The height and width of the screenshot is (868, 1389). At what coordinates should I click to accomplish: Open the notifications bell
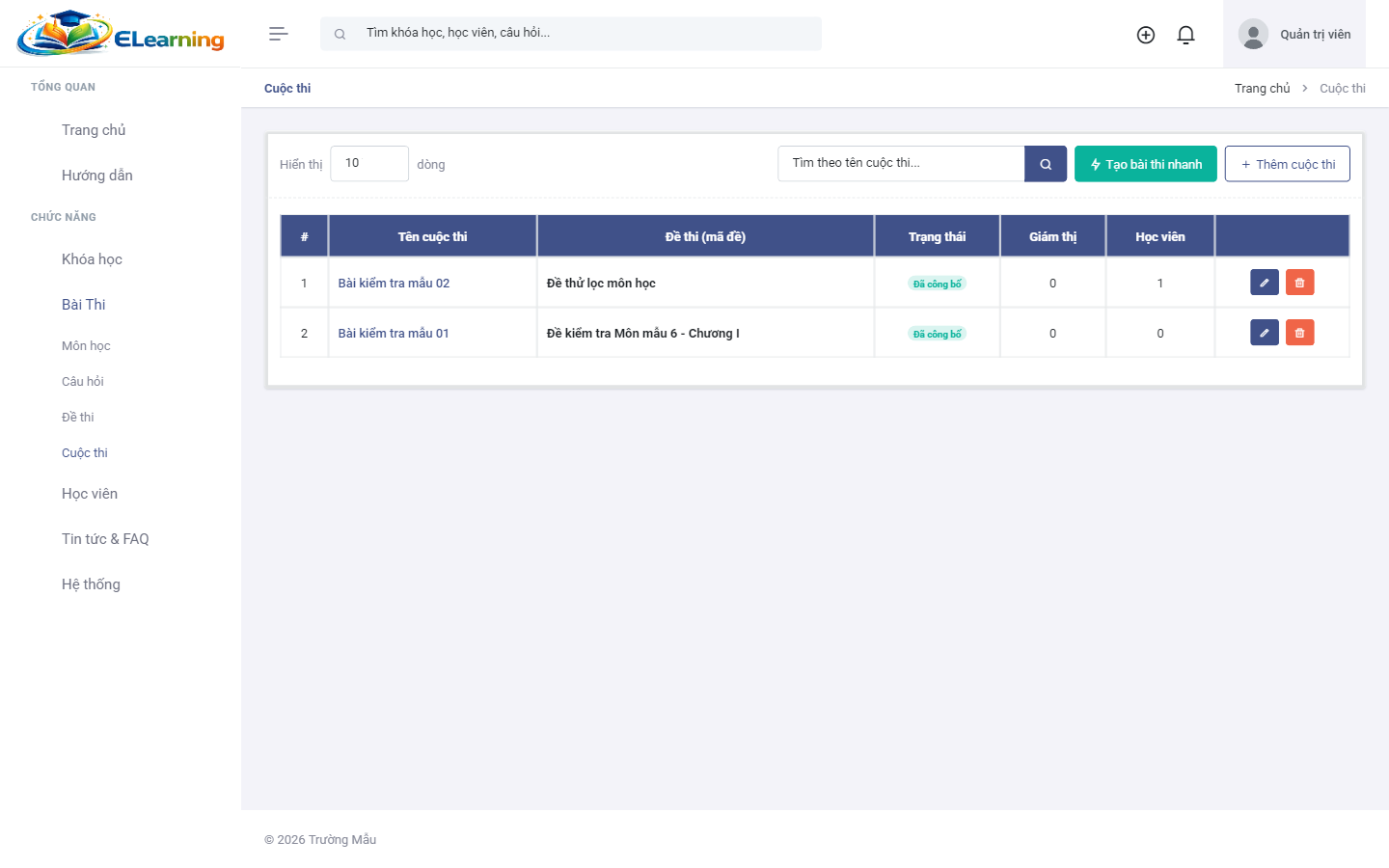[1186, 35]
